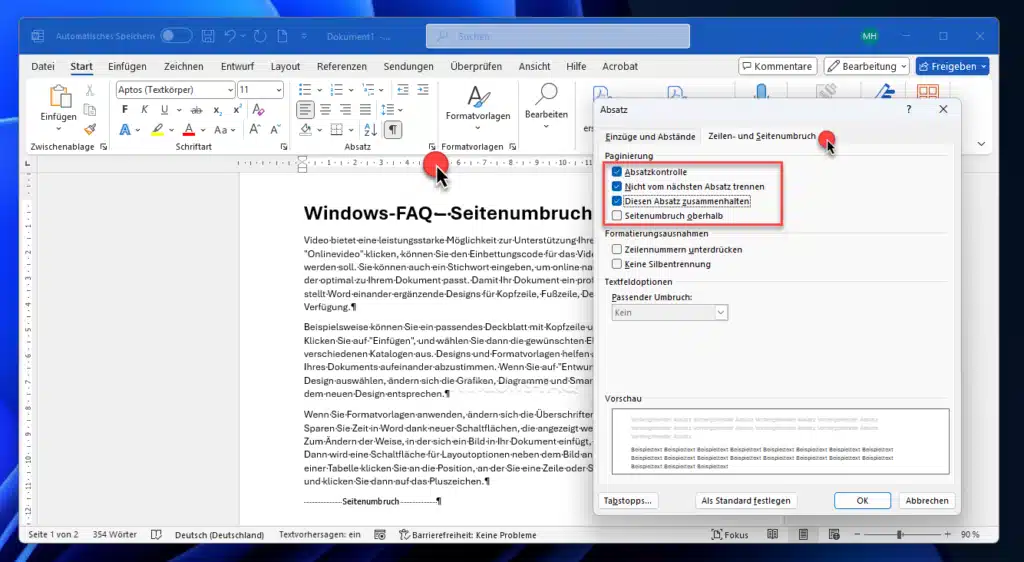Screen dimensions: 1024x562
Task: Click the Kommentare button
Action: click(x=777, y=66)
